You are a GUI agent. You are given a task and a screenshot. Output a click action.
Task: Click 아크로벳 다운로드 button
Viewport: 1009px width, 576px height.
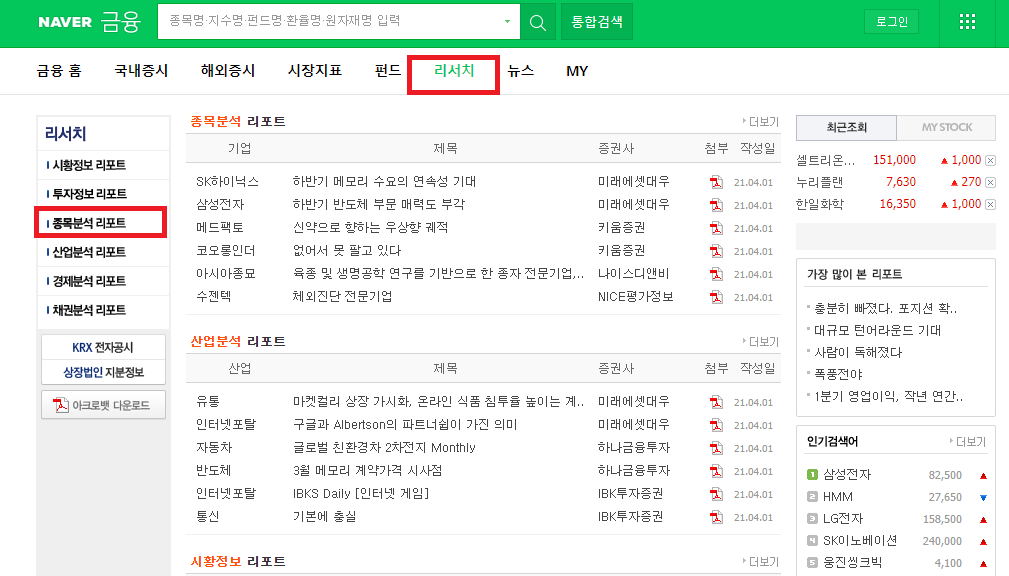coord(103,405)
